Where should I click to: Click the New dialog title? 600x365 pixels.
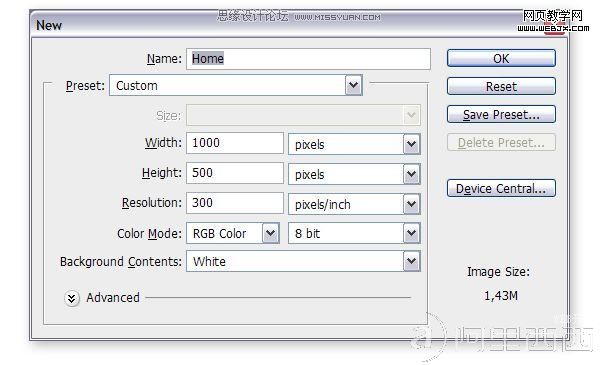[x=49, y=25]
